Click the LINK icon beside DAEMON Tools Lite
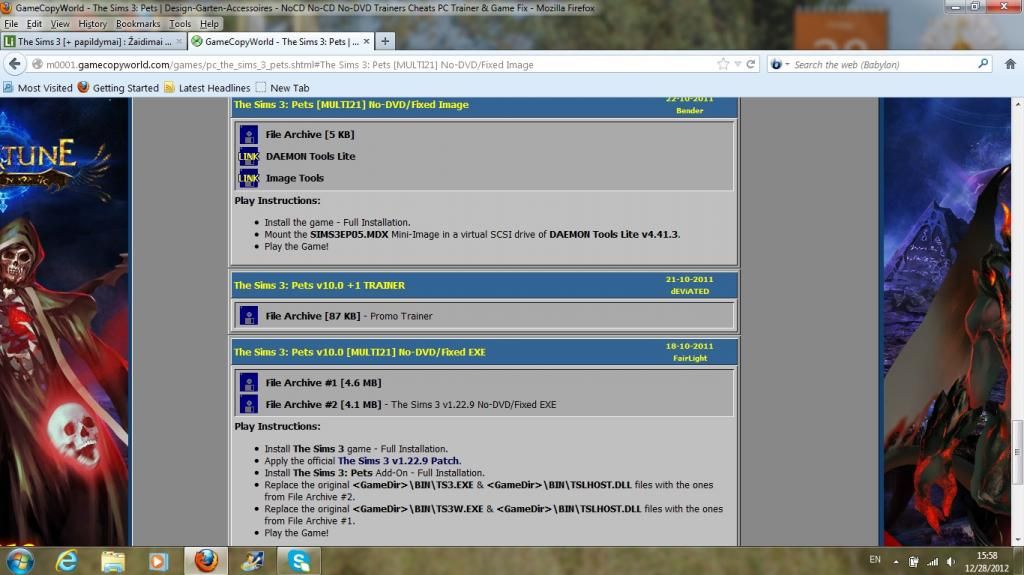Screen dimensions: 1024x575 tap(248, 156)
